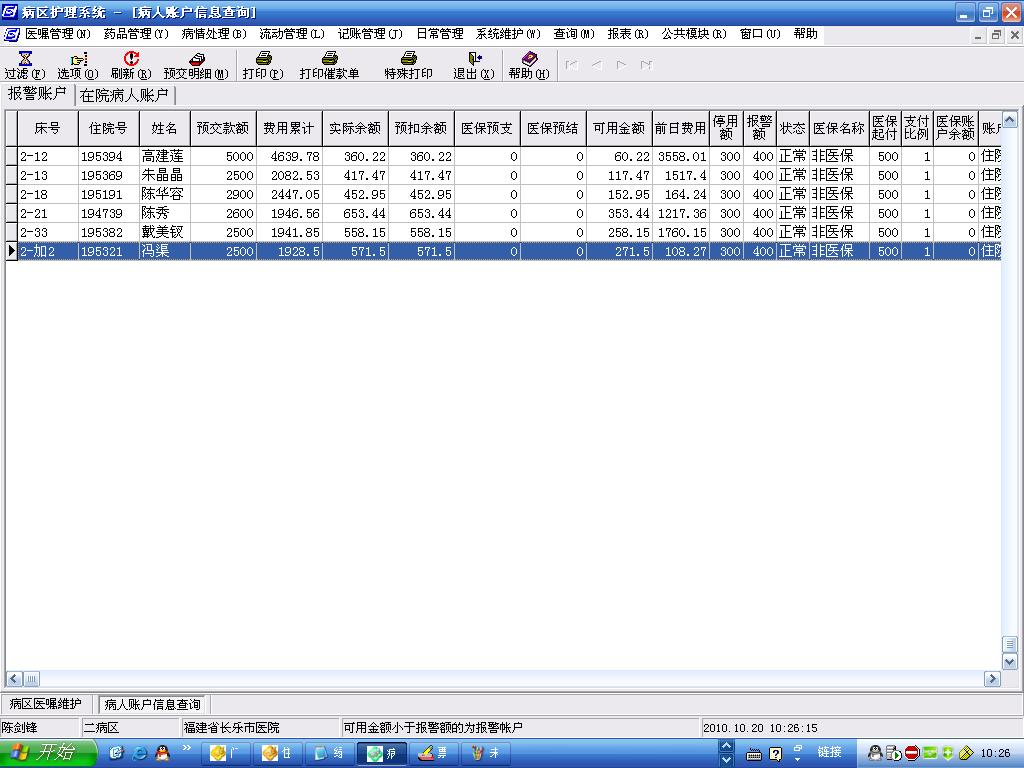The image size is (1024, 768).
Task: Go to previous record arrow
Action: 597,65
